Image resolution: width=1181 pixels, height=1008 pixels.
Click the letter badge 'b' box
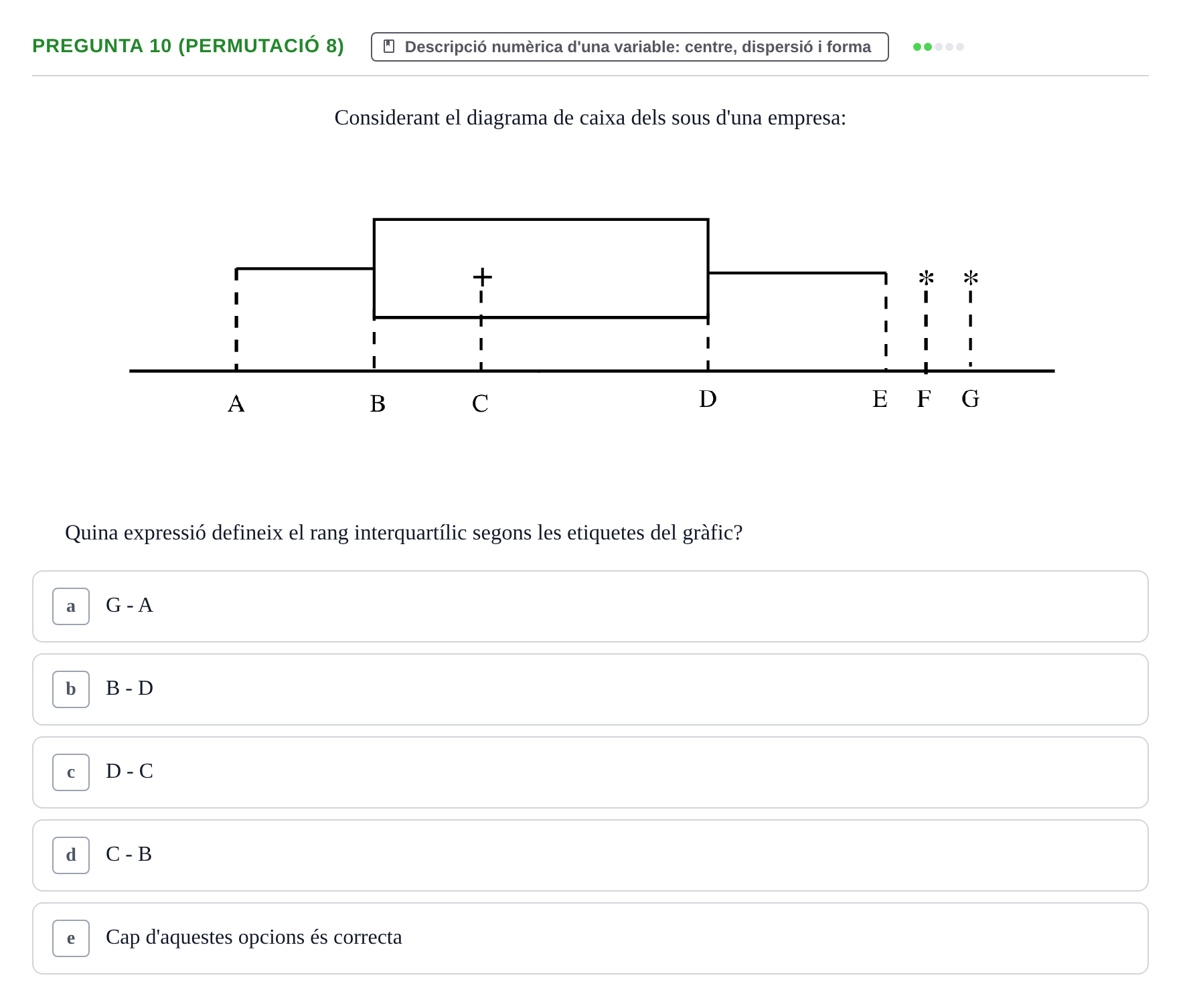(x=71, y=689)
